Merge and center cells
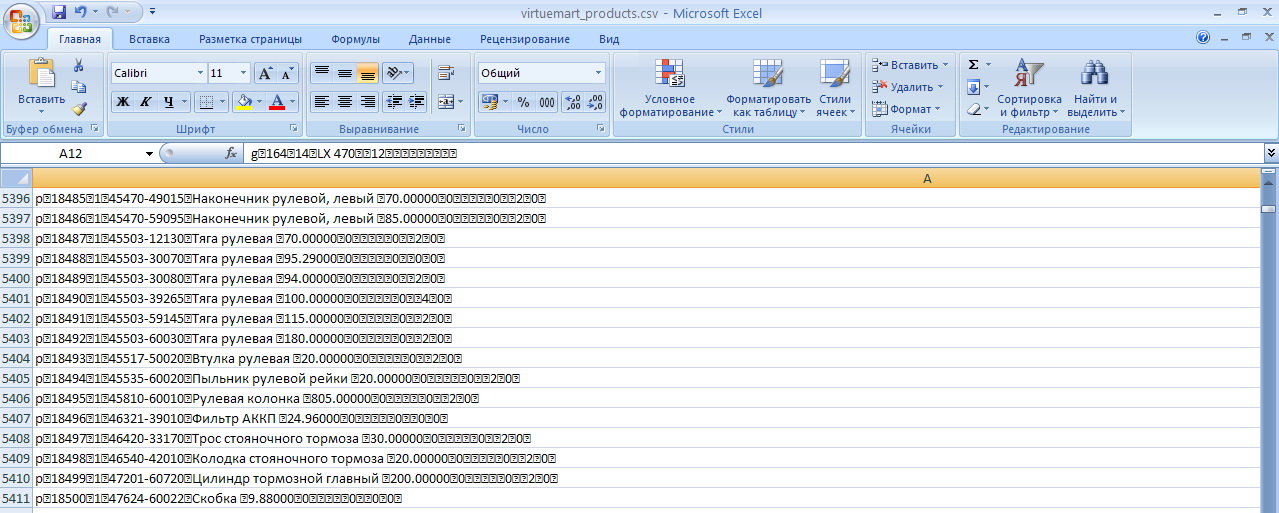1279x513 pixels. tap(446, 102)
